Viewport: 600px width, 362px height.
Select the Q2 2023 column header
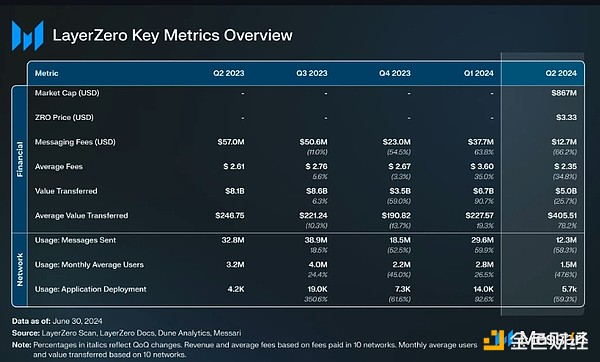[228, 73]
